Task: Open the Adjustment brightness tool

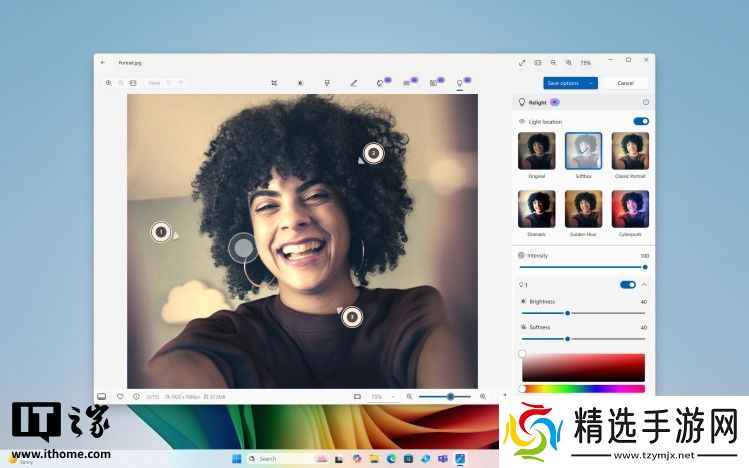Action: [x=299, y=82]
